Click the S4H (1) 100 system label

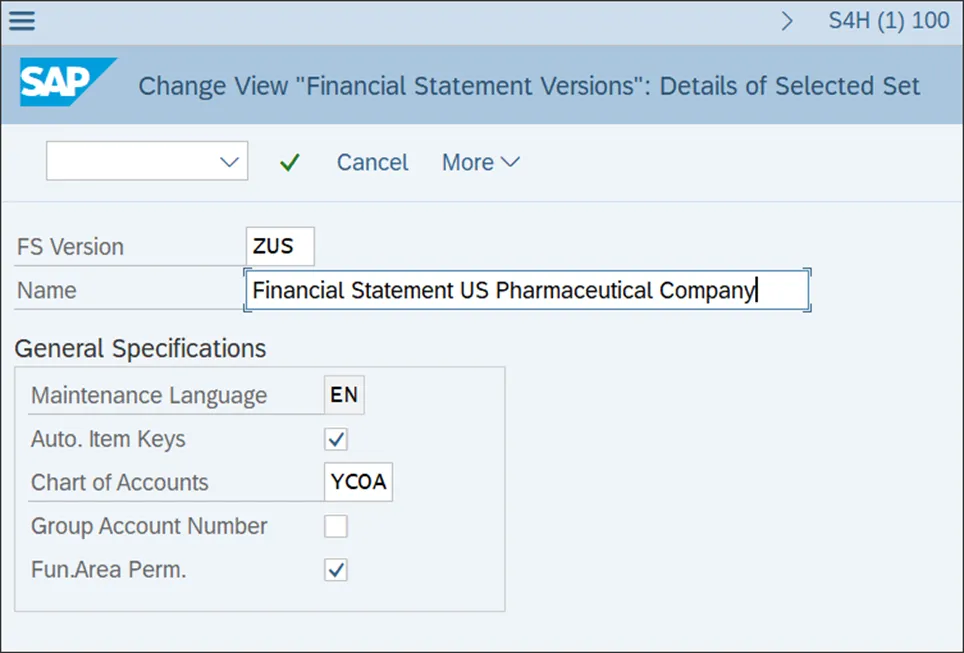[888, 21]
